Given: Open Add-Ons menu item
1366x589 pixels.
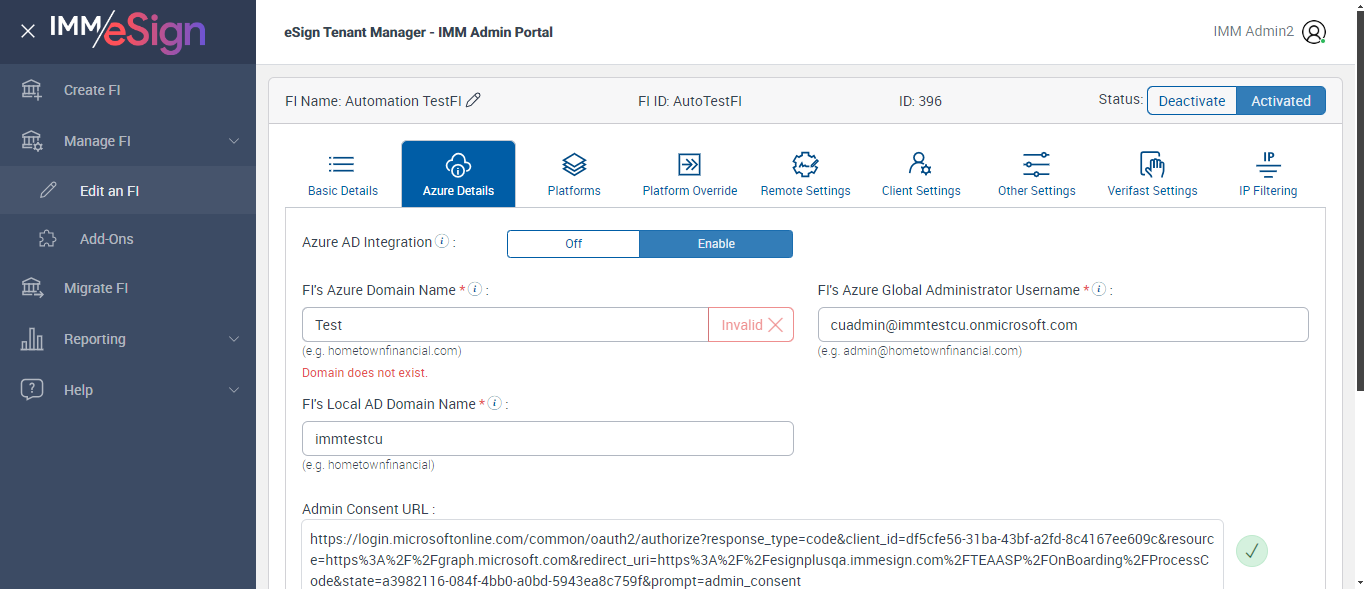Looking at the screenshot, I should pos(128,239).
